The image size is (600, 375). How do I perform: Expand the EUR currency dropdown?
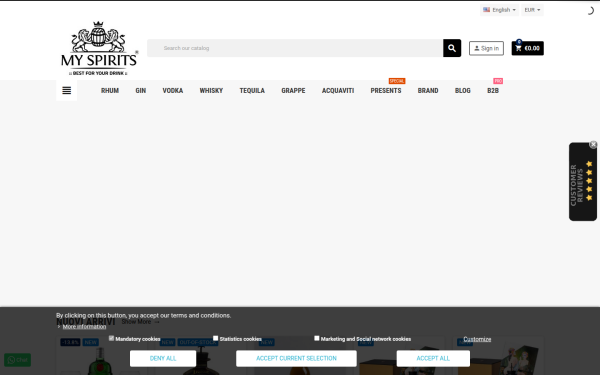tap(532, 10)
